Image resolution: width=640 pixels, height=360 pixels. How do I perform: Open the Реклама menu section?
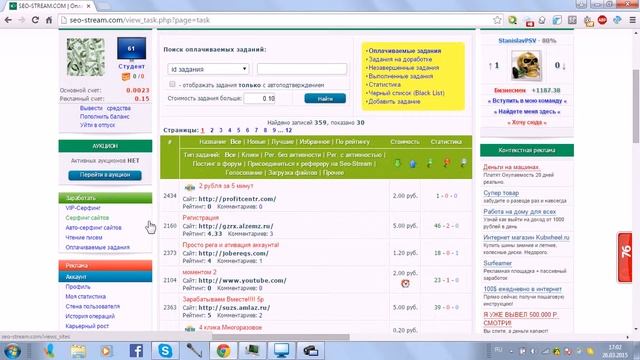(105, 265)
